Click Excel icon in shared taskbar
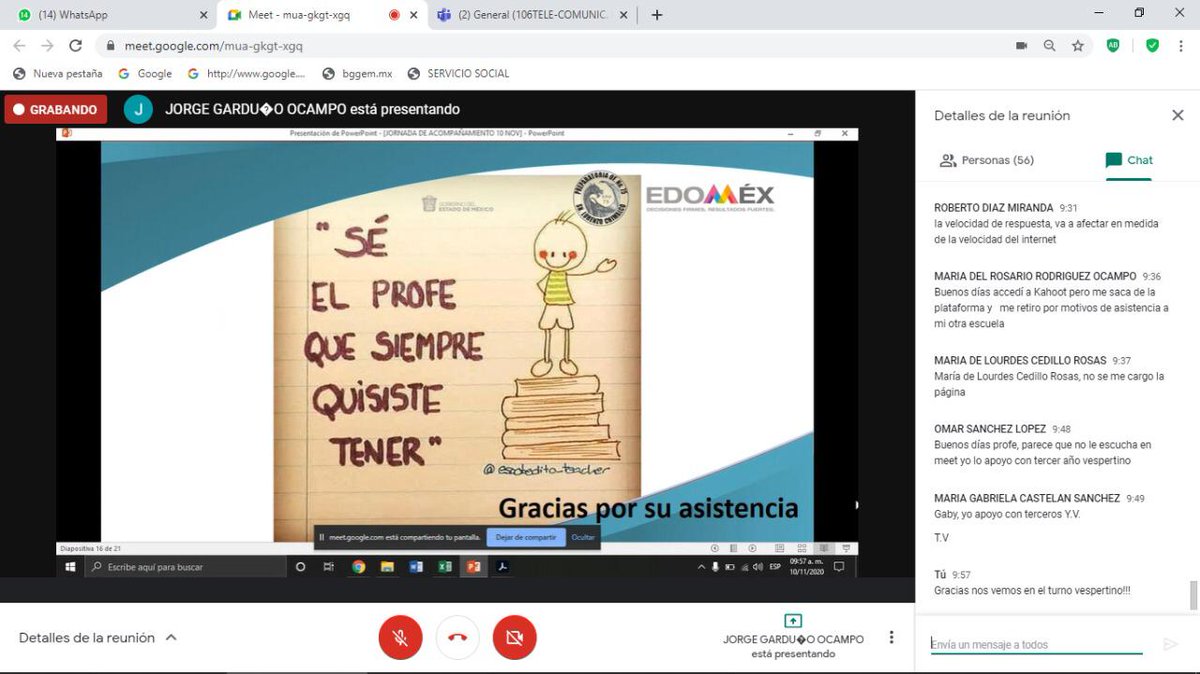Viewport: 1200px width, 674px height. click(445, 566)
